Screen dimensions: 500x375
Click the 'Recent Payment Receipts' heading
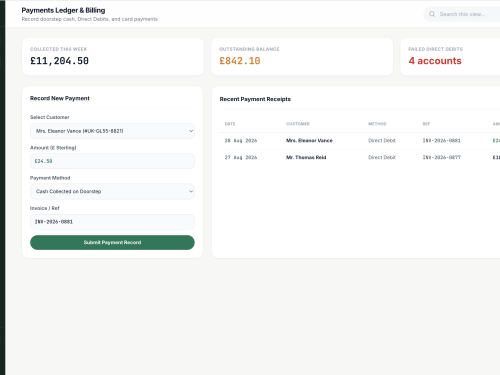point(255,99)
